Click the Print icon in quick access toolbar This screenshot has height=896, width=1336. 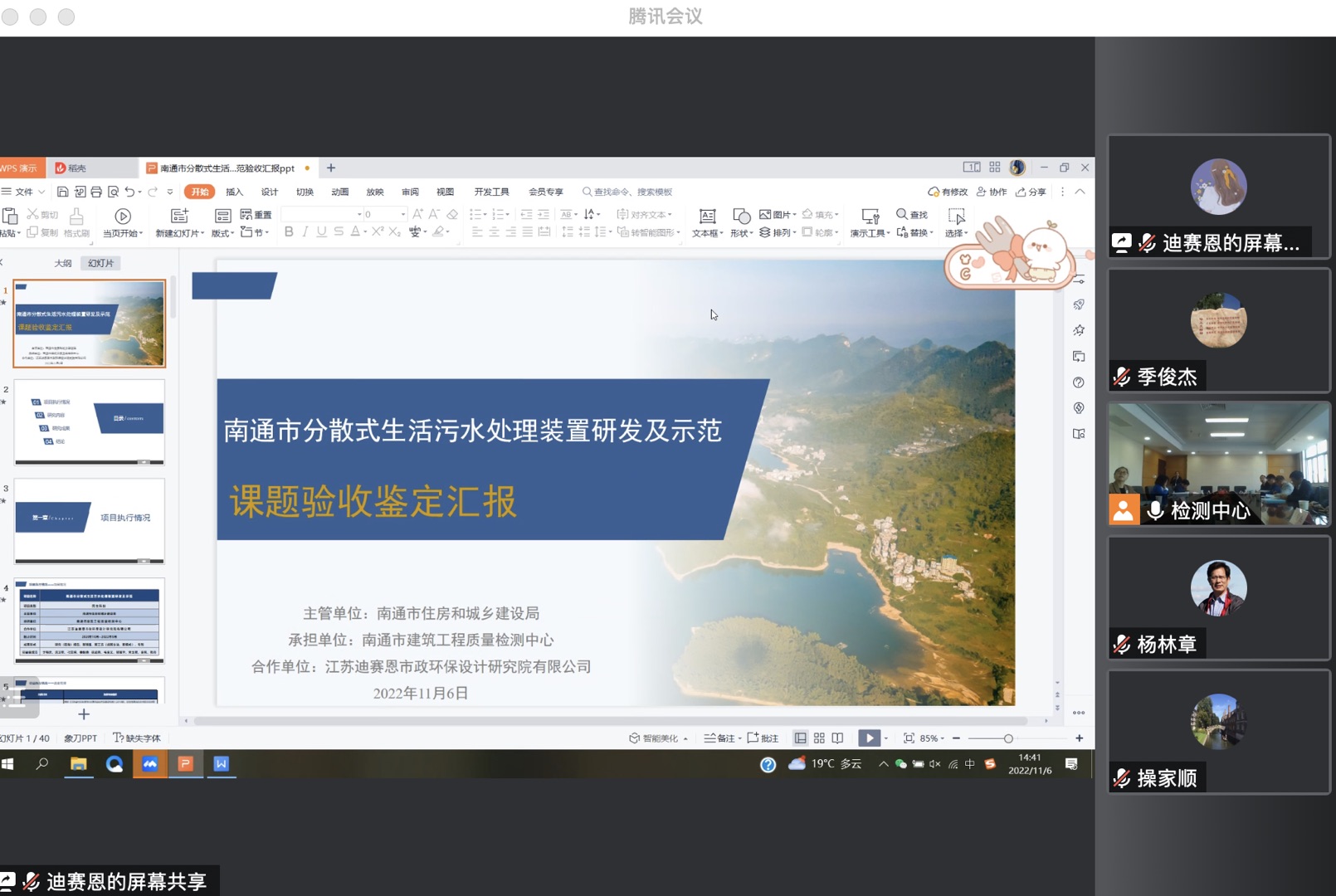[x=96, y=192]
